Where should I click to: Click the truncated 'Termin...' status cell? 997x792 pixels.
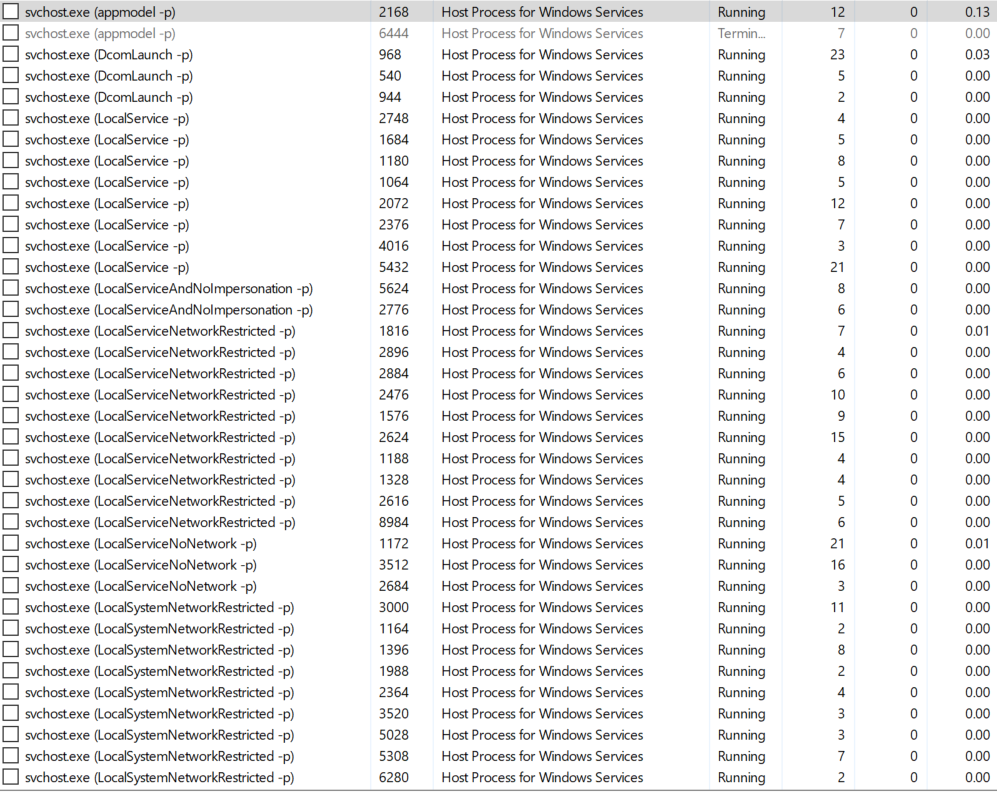pos(741,33)
